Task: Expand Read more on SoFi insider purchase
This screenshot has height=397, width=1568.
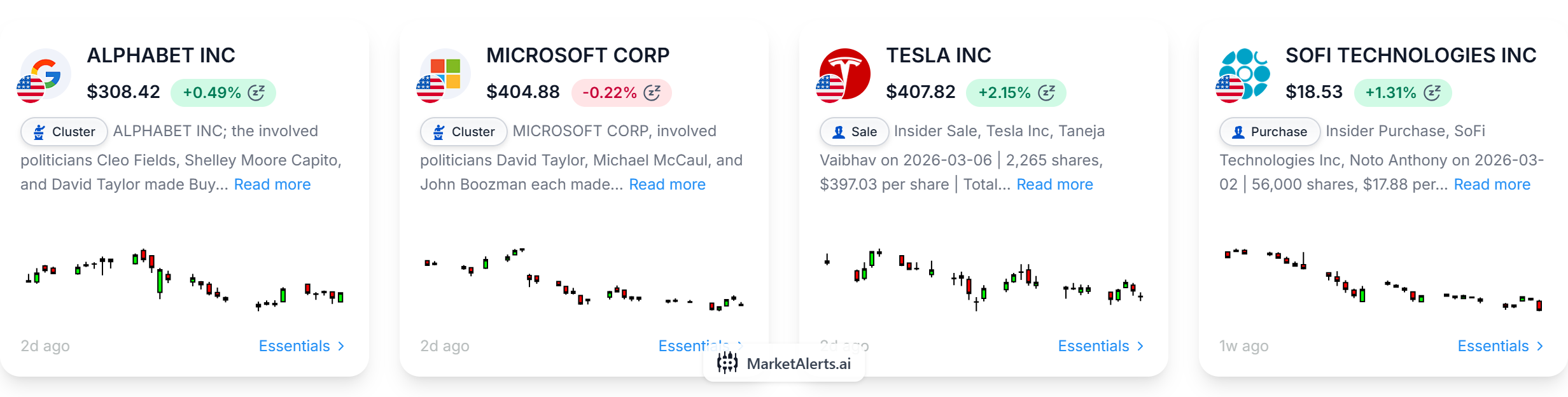Action: click(x=1492, y=185)
